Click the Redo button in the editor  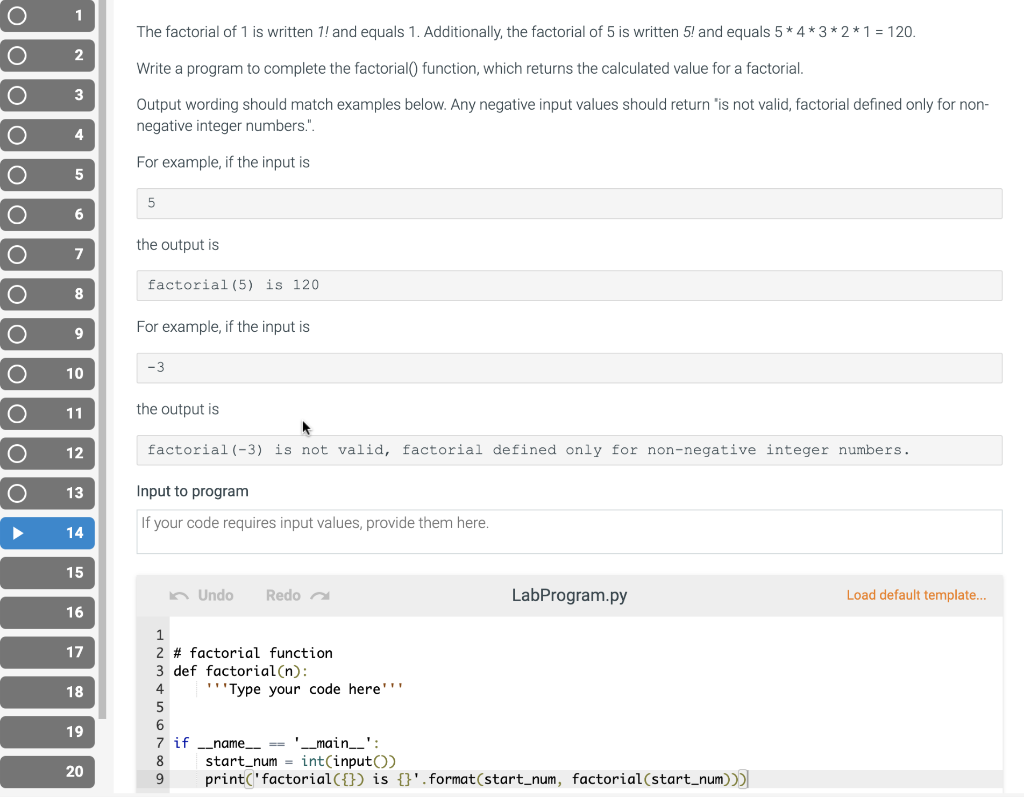pyautogui.click(x=298, y=596)
